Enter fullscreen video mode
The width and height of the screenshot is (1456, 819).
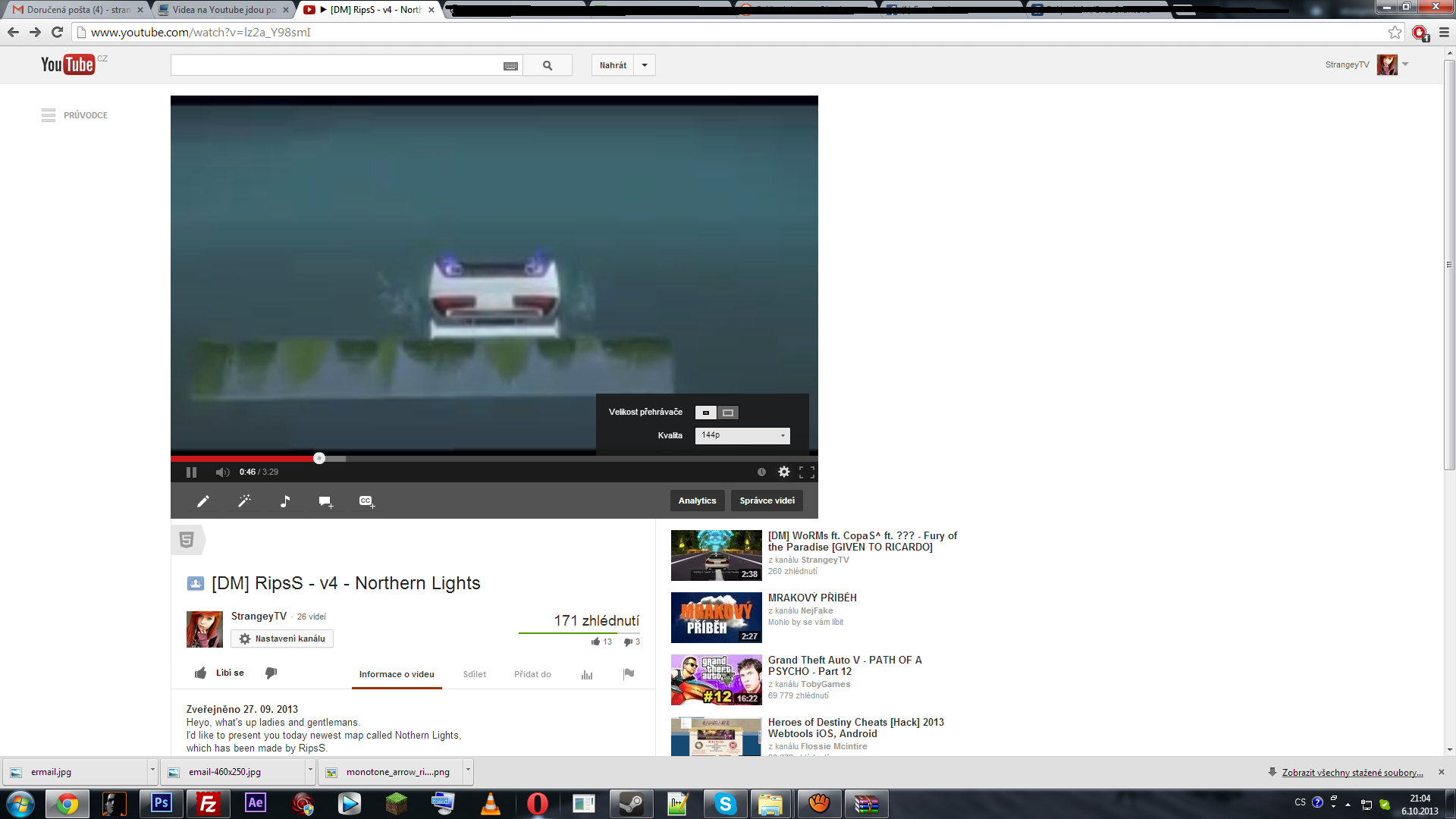[x=807, y=472]
